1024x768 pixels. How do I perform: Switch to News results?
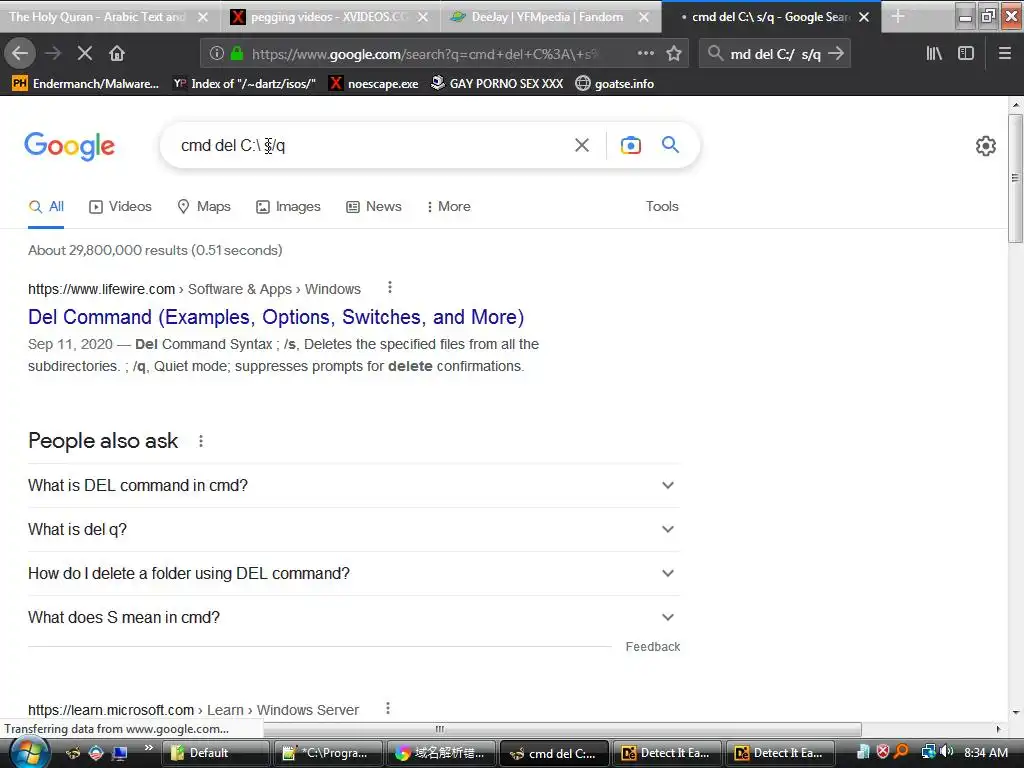pyautogui.click(x=374, y=206)
